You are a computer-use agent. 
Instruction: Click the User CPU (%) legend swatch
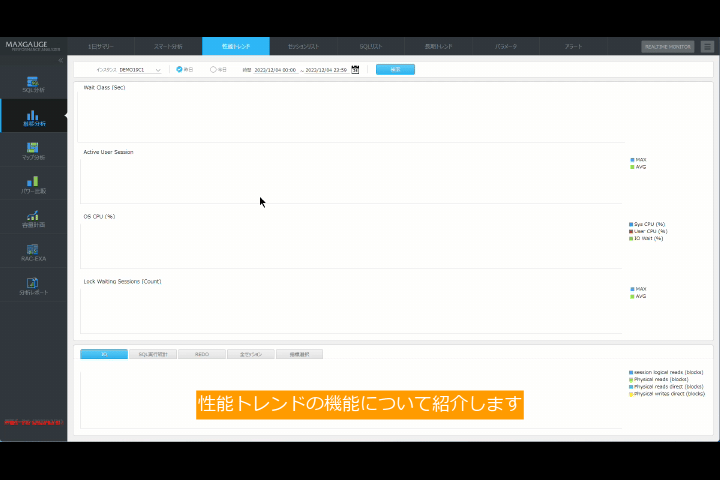pyautogui.click(x=631, y=232)
